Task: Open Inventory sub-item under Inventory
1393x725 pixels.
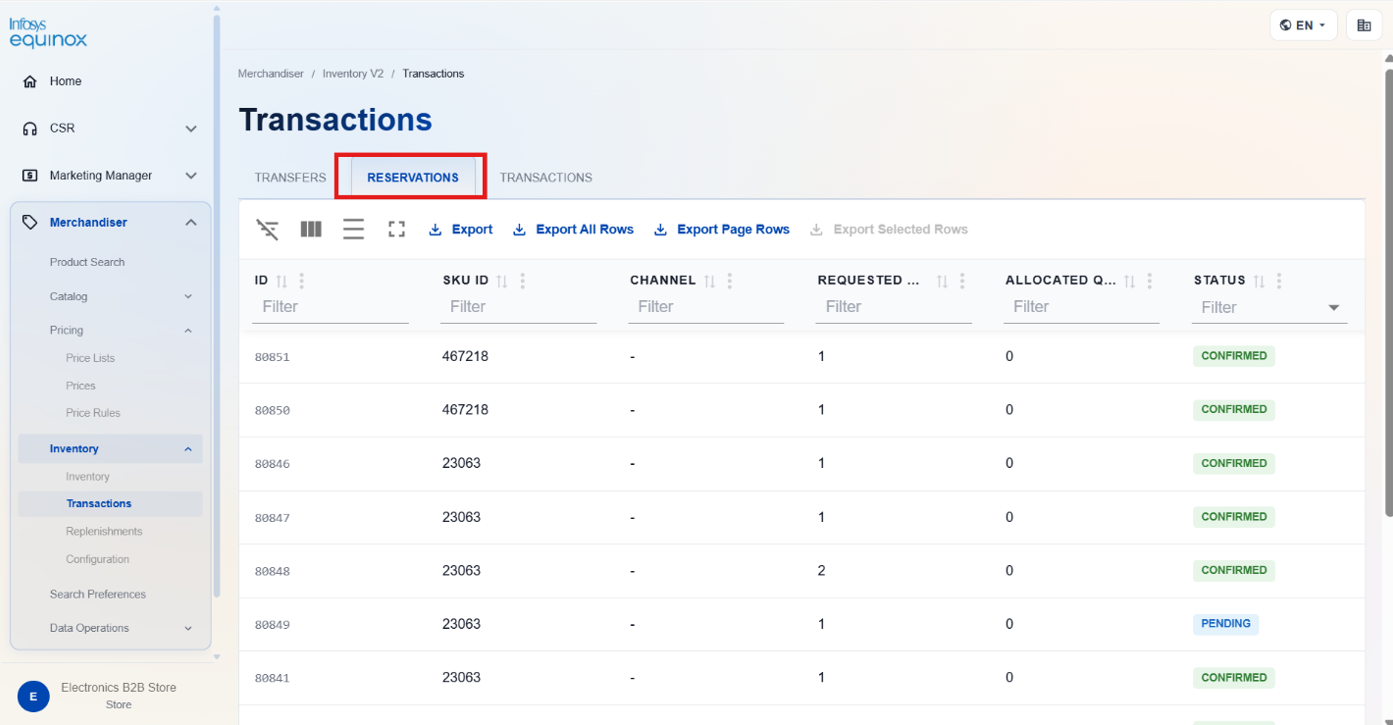Action: click(88, 478)
